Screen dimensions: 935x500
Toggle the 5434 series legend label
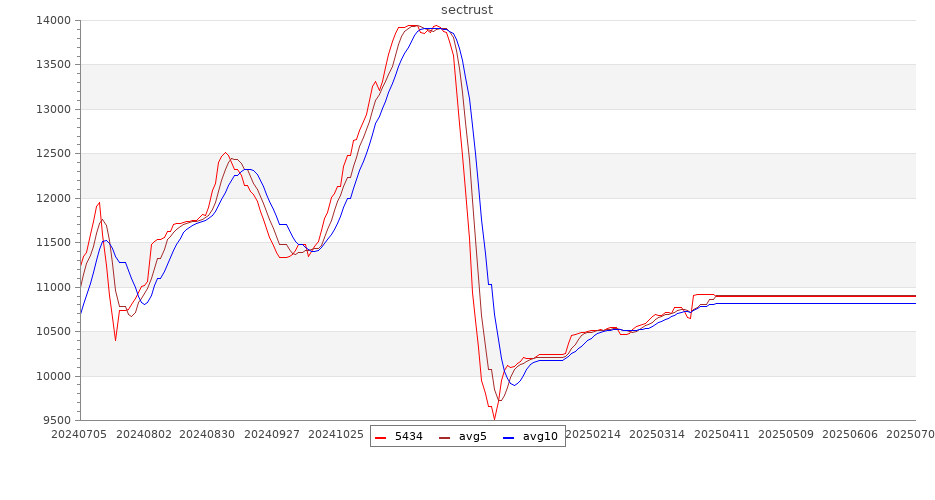coord(408,437)
